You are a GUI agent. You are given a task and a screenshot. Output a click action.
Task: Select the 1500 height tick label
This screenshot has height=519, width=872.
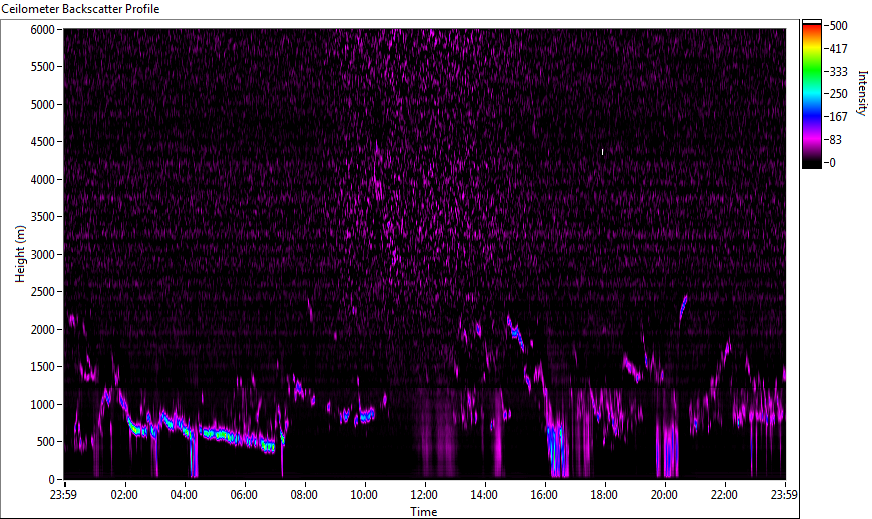[x=43, y=367]
